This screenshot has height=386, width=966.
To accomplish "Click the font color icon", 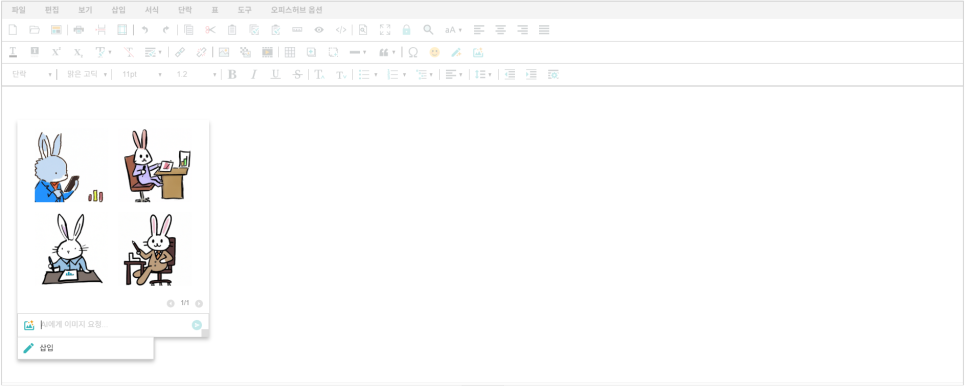I will tap(13, 52).
